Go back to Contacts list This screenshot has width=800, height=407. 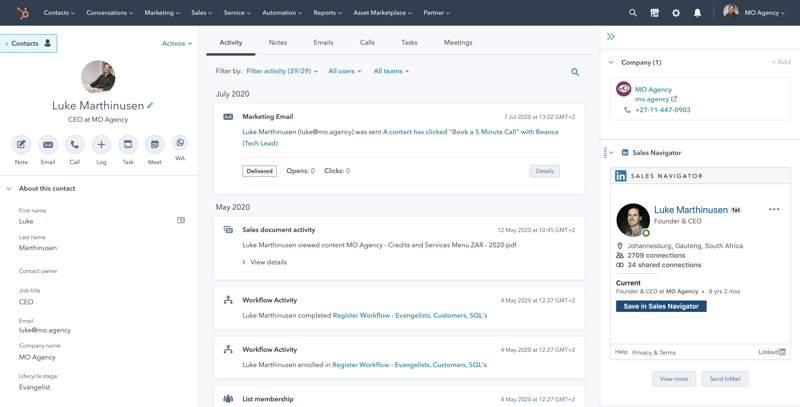click(x=29, y=43)
